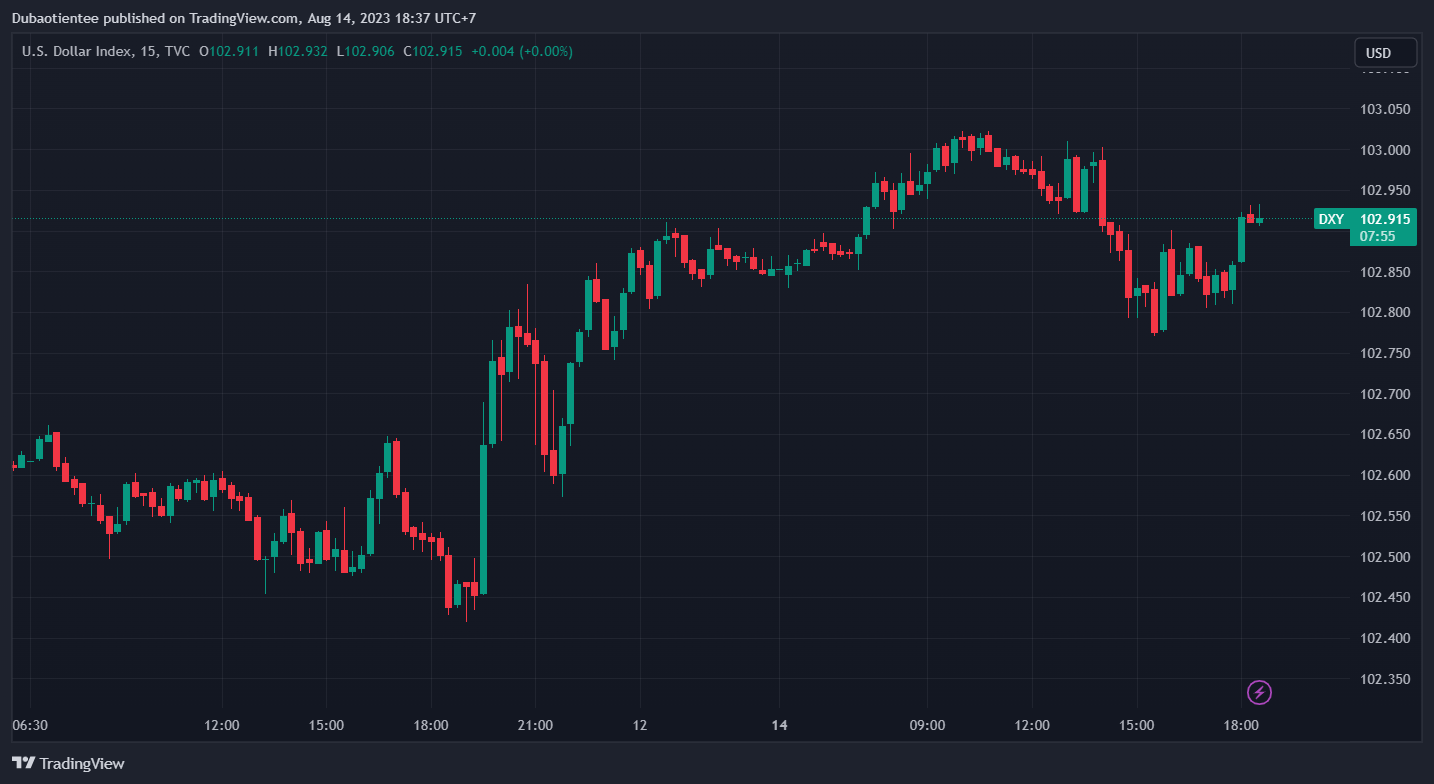
Task: Click the green DXY 102.915 price label
Action: click(1365, 219)
